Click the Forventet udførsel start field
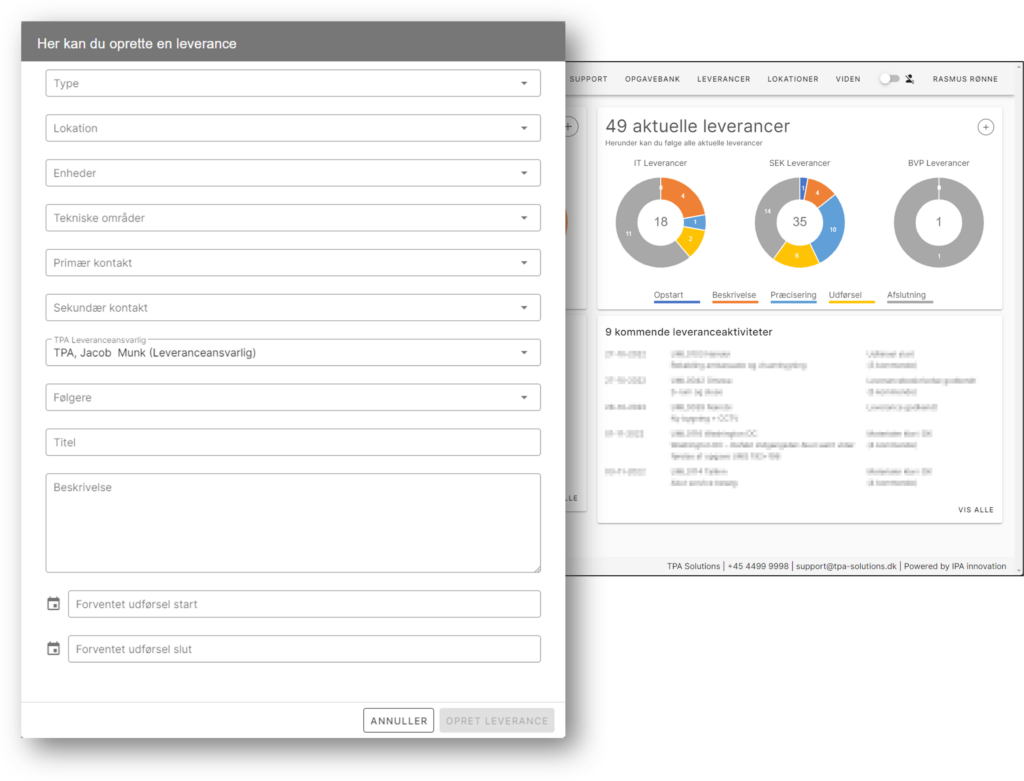This screenshot has height=781, width=1024. 304,604
